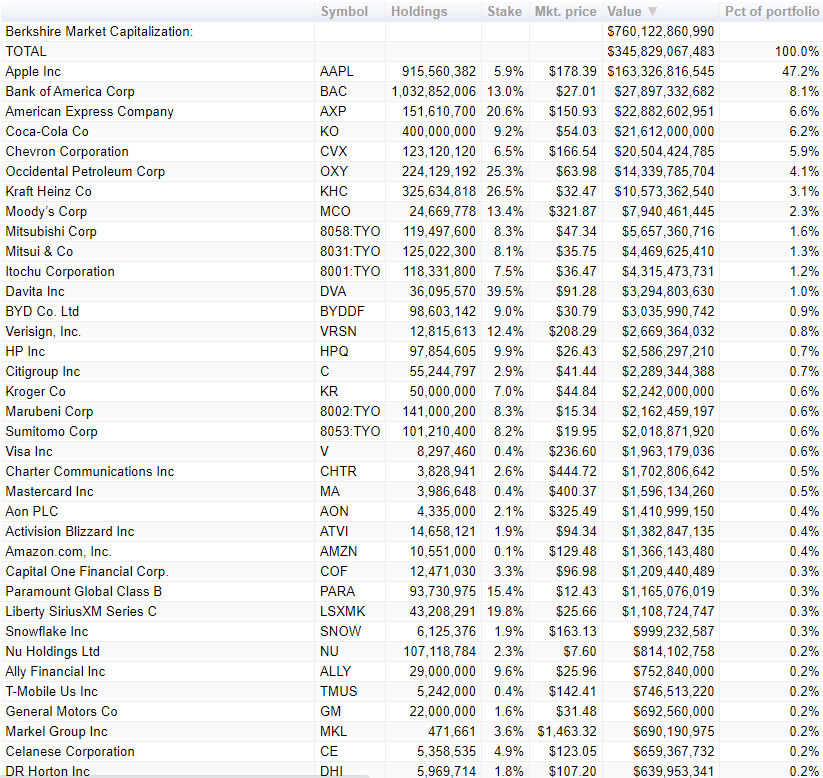The width and height of the screenshot is (823, 778).
Task: Select Verisign, Inc. name
Action: 43,331
